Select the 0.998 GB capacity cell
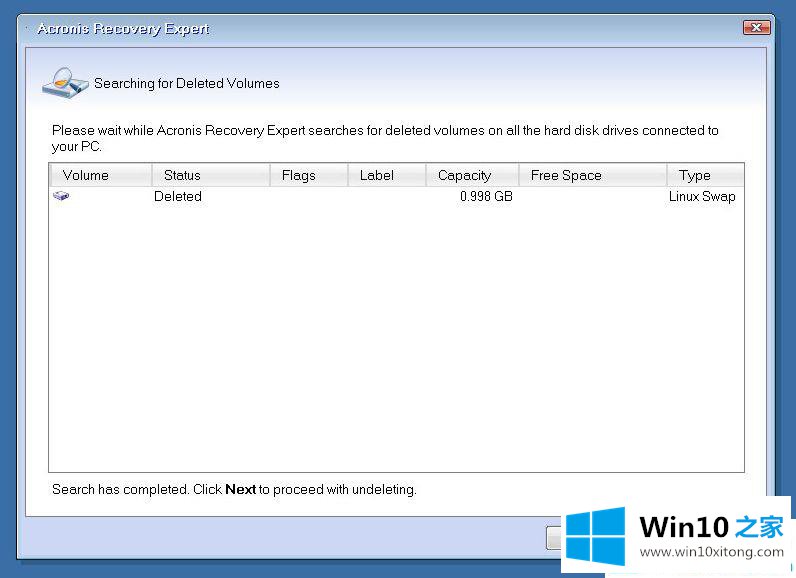 click(x=486, y=196)
